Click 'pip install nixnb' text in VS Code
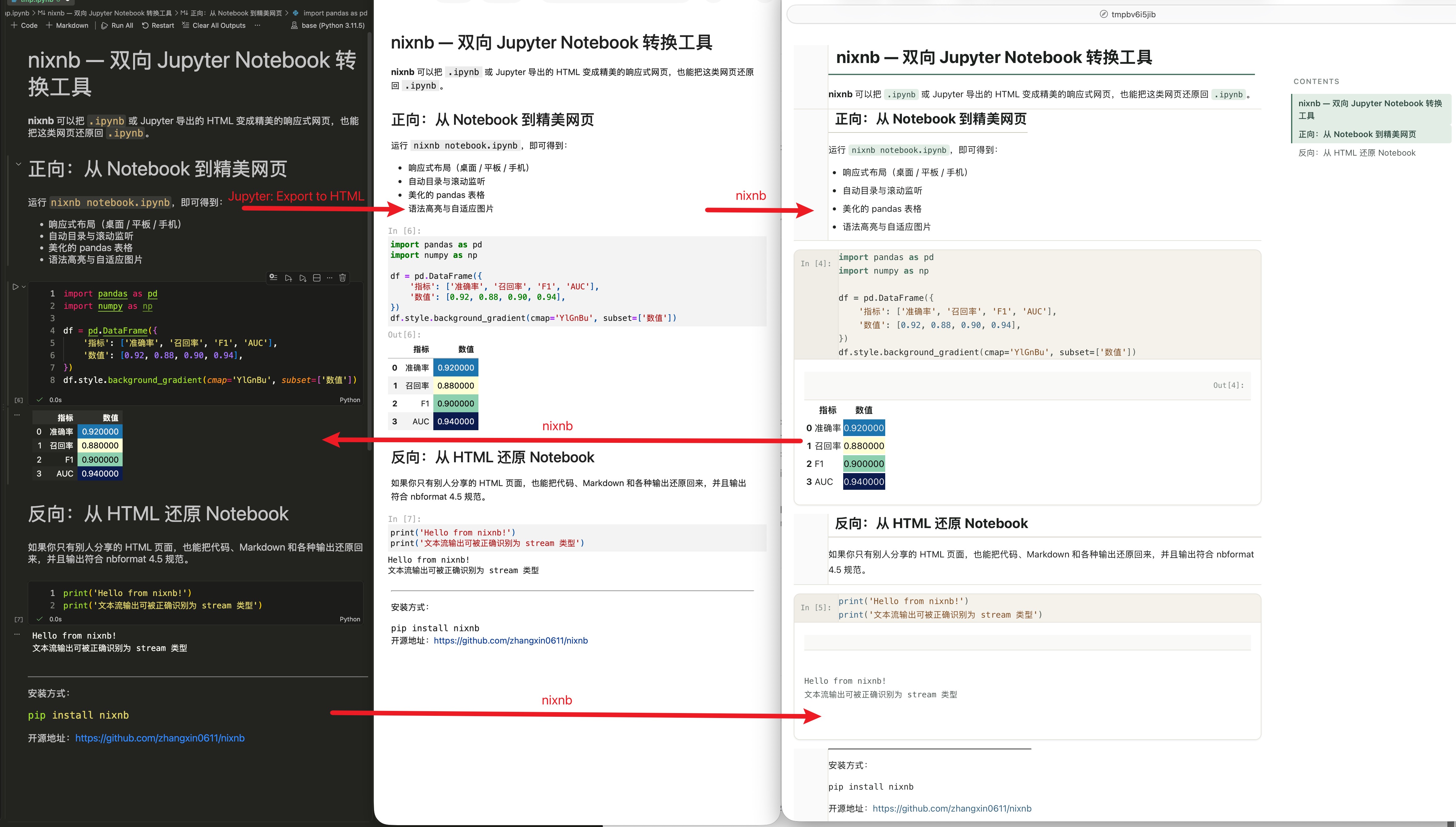1456x827 pixels. pos(78,715)
